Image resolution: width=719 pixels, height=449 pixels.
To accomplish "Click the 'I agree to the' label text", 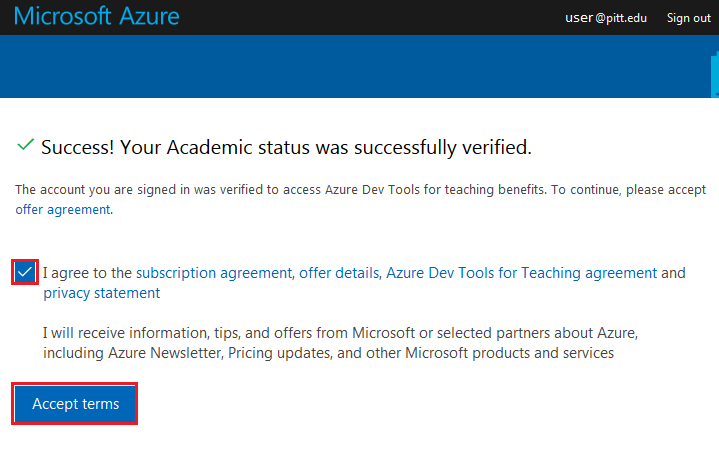I will pyautogui.click(x=88, y=272).
